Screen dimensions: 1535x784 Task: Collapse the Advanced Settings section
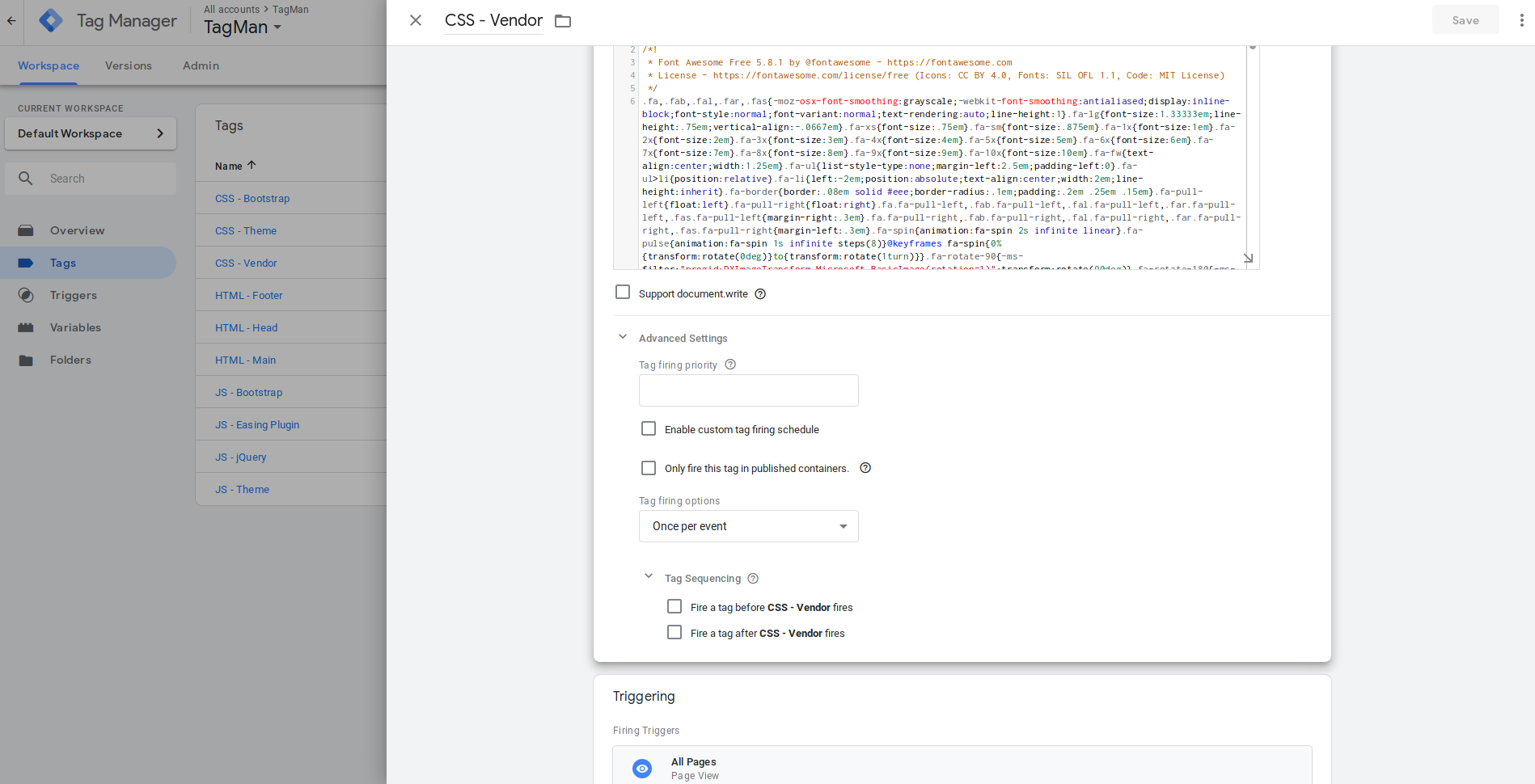[x=623, y=337]
